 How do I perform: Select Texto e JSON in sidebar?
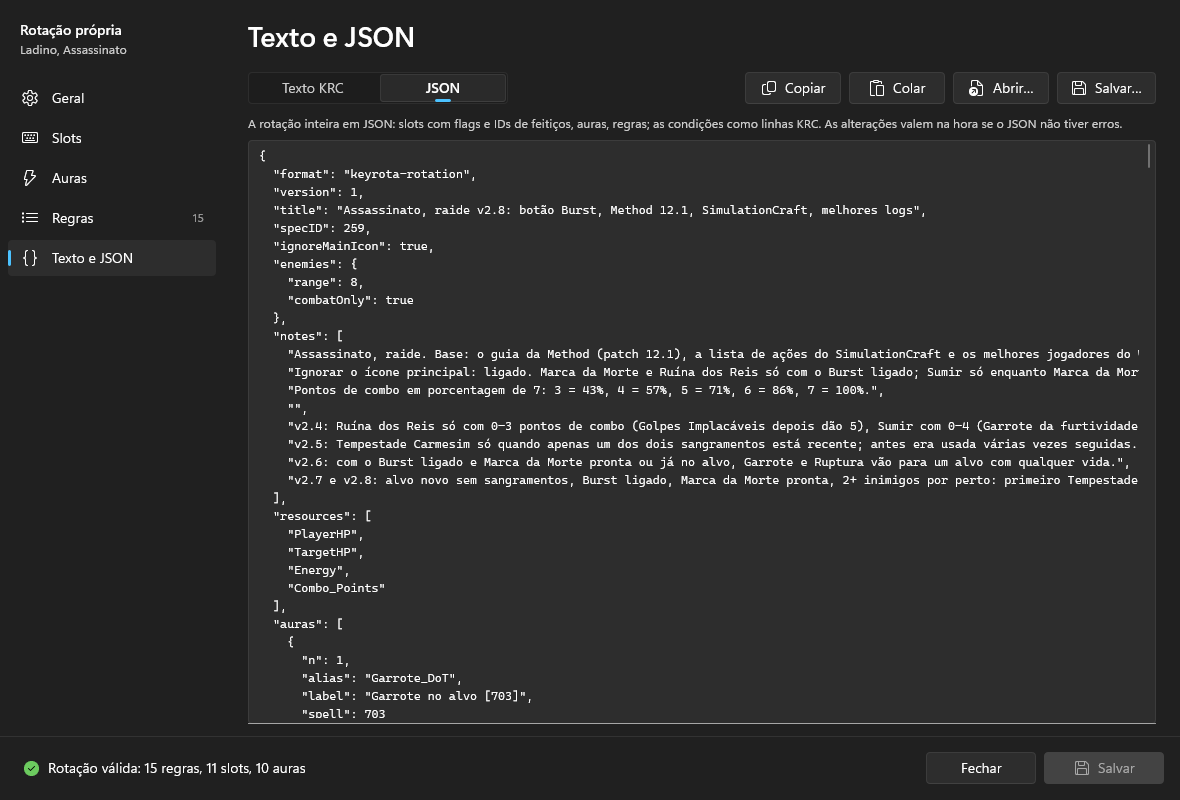pos(111,257)
